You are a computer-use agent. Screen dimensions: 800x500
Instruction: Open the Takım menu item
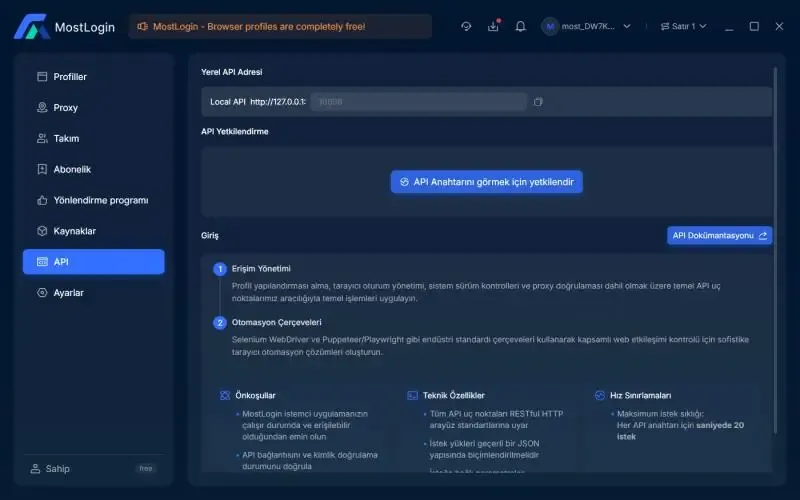94,138
